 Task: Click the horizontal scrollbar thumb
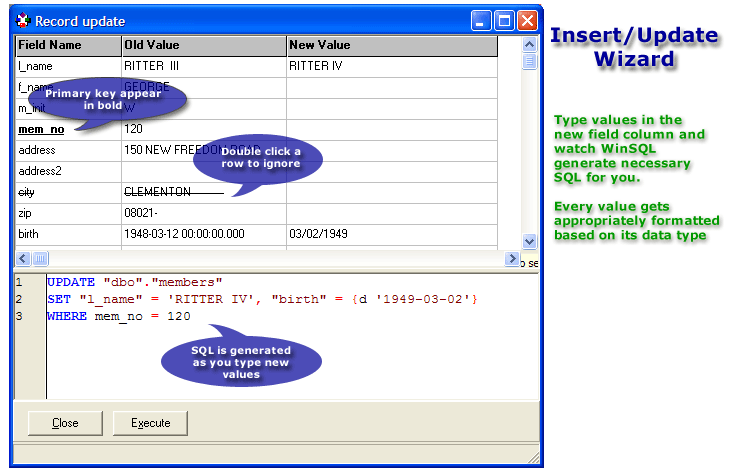[40, 258]
